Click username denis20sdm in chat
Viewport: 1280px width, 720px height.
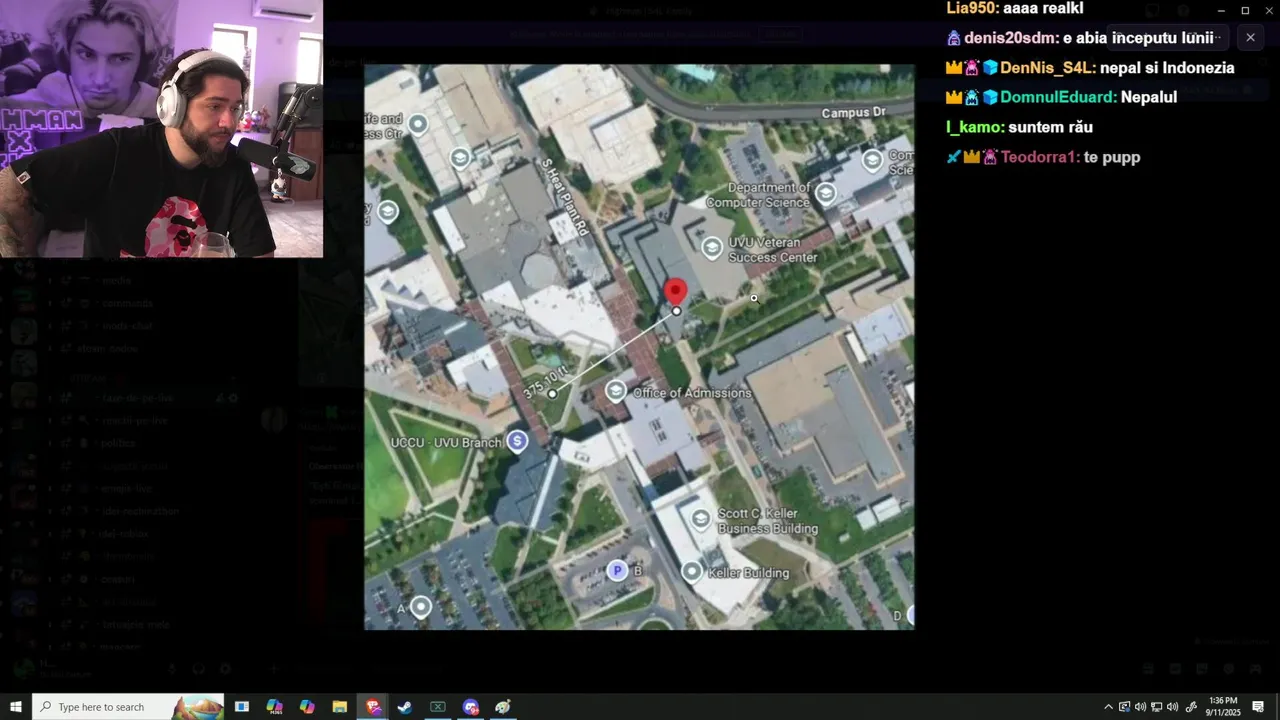click(x=1010, y=38)
